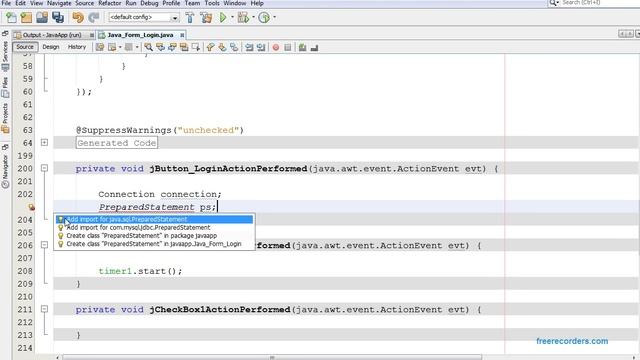Click the New File icon
The height and width of the screenshot is (360, 640).
(x=11, y=18)
